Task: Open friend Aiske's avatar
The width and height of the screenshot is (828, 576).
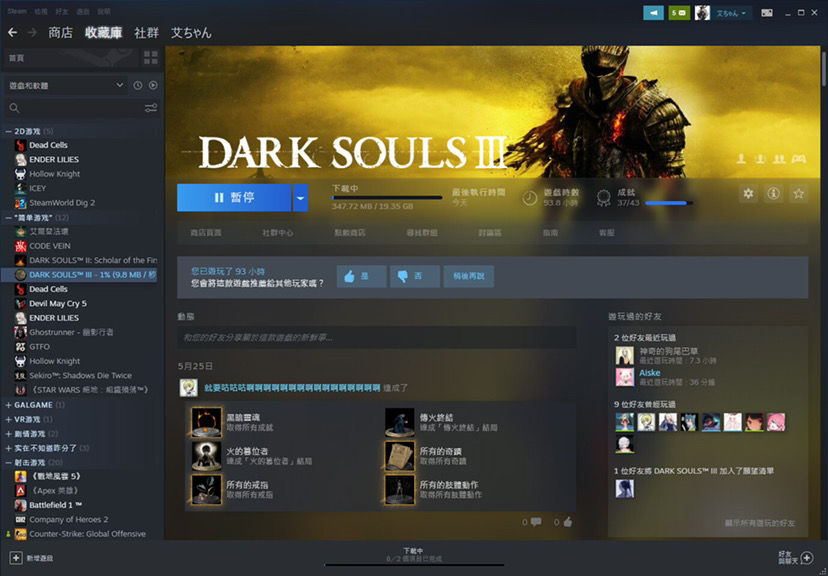Action: click(625, 377)
